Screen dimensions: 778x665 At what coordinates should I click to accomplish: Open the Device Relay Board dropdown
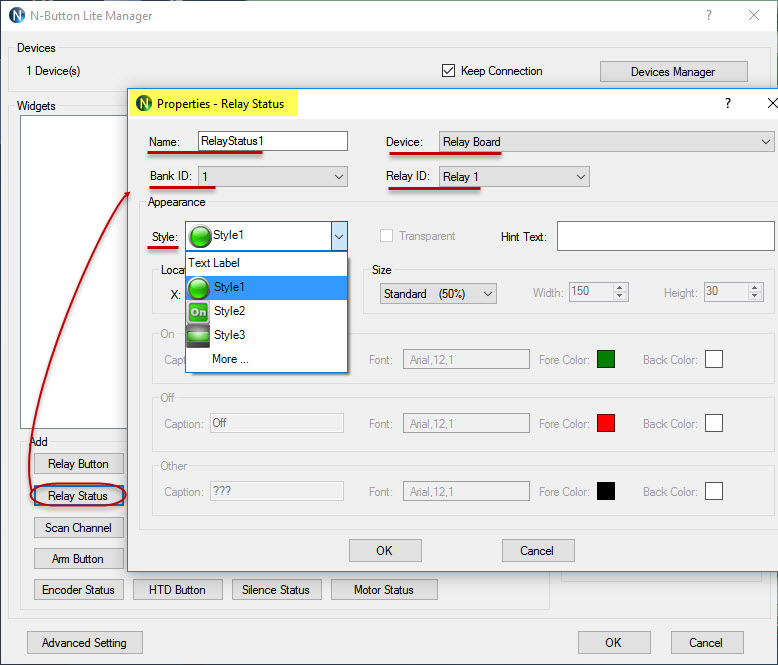coord(606,142)
